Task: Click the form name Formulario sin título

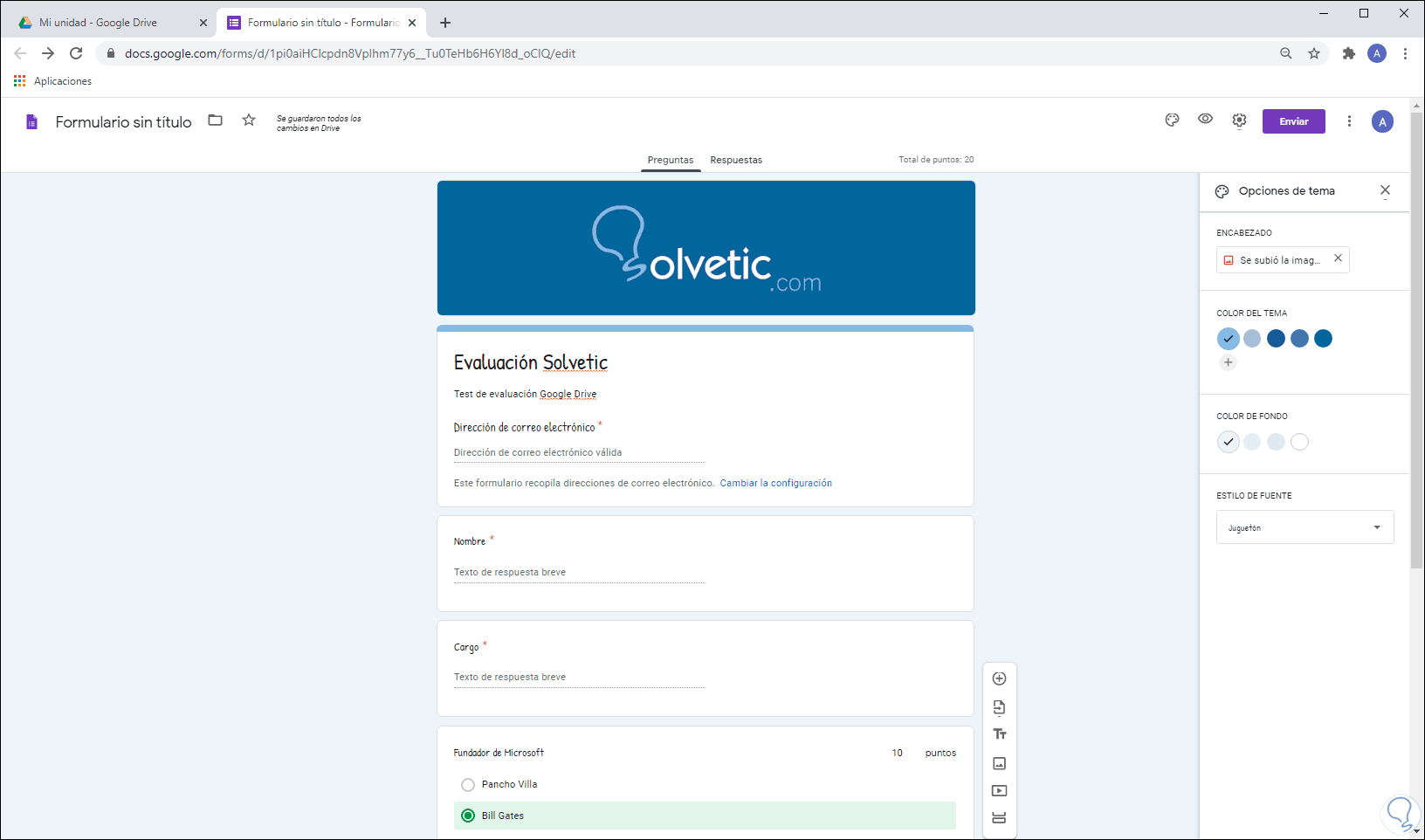Action: pos(124,122)
